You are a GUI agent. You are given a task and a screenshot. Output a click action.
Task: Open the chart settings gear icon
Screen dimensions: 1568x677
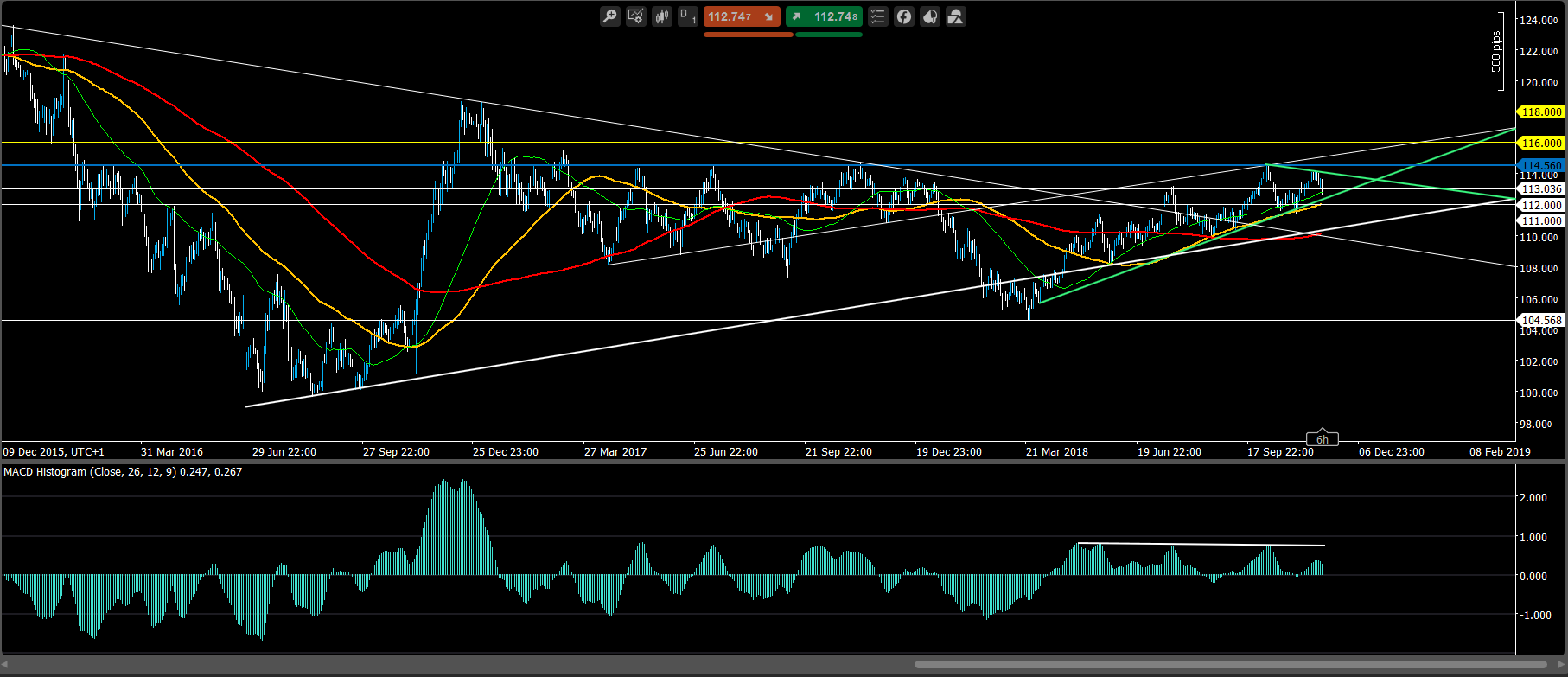click(636, 16)
